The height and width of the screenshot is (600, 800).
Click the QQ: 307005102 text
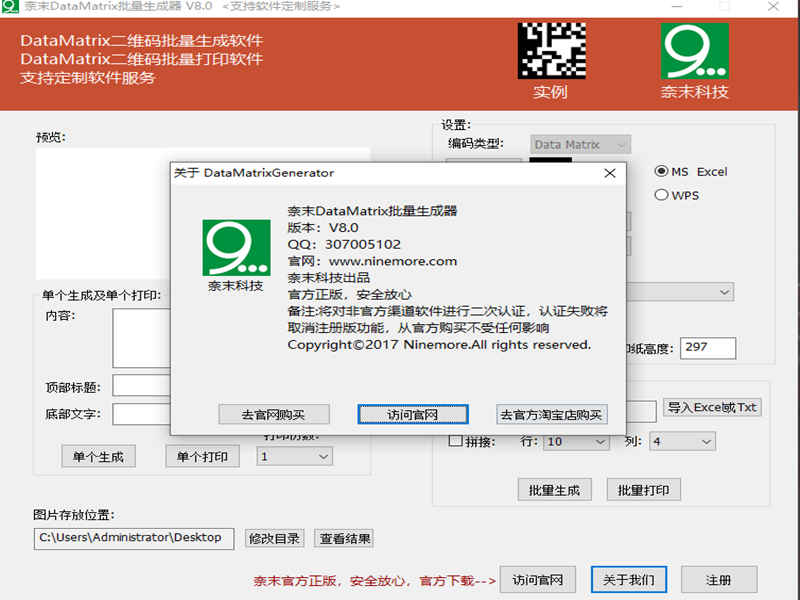click(x=344, y=244)
